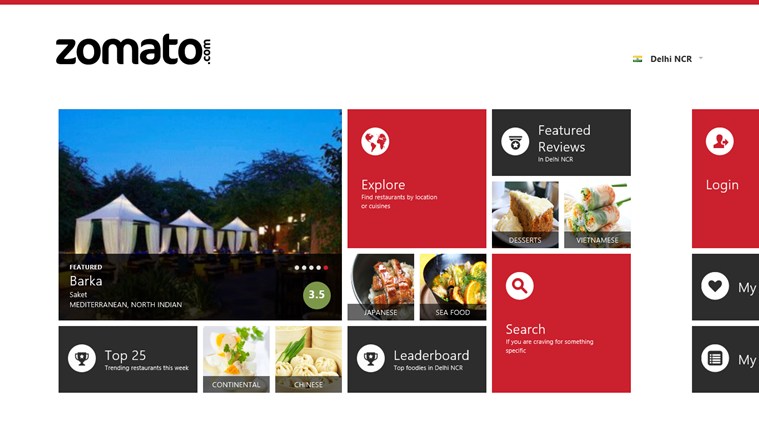The width and height of the screenshot is (759, 427).
Task: Click the India flag beside Delhi NCR
Action: 638,59
